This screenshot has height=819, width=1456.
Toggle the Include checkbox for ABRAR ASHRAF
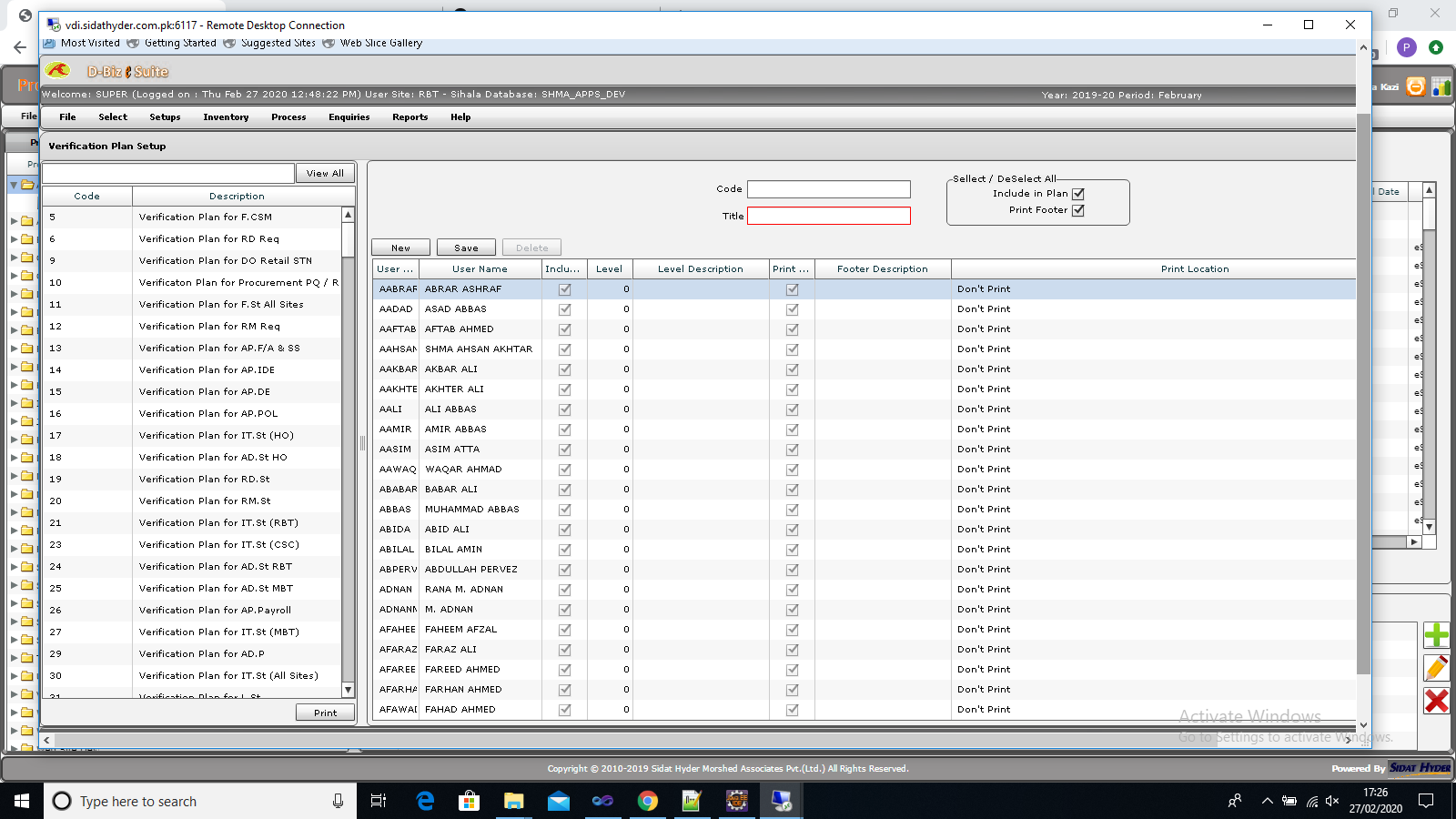point(565,288)
